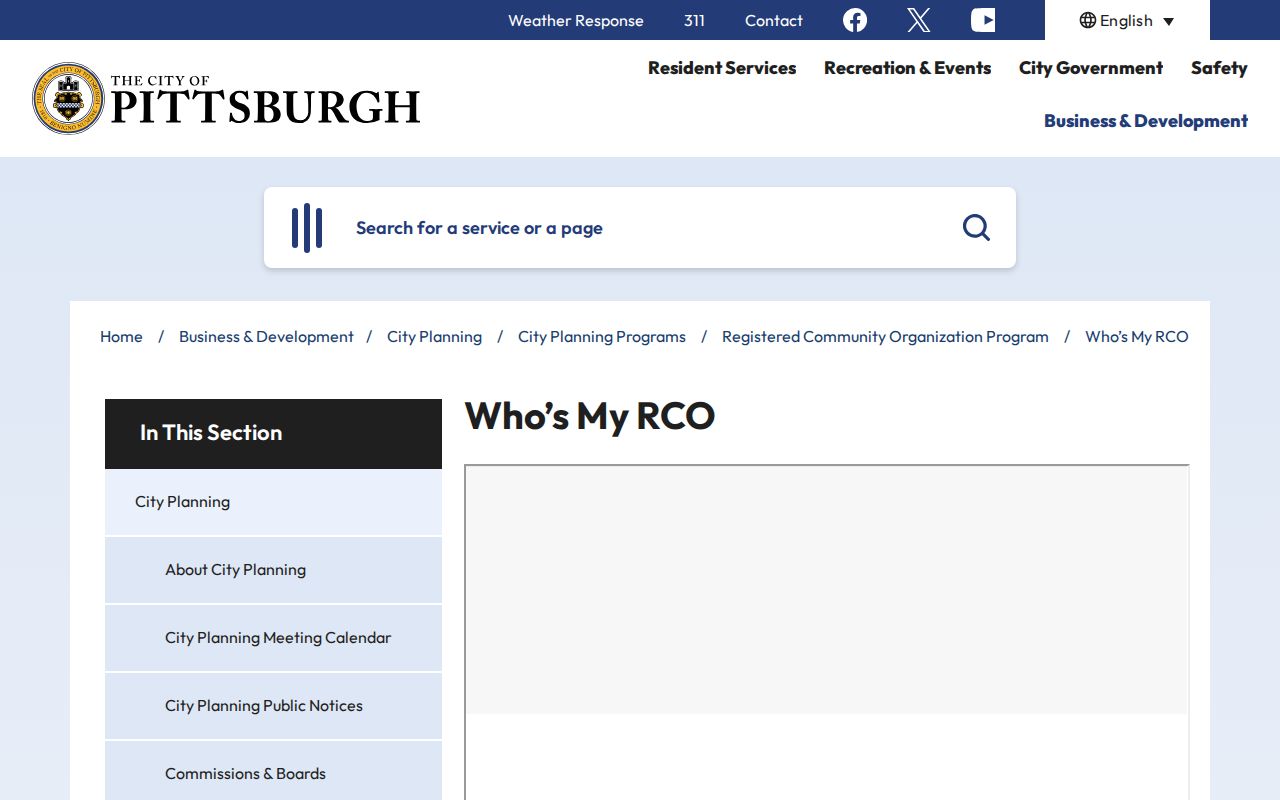Click the Weather Response link
Screen dimensions: 1280x800
pyautogui.click(x=576, y=20)
